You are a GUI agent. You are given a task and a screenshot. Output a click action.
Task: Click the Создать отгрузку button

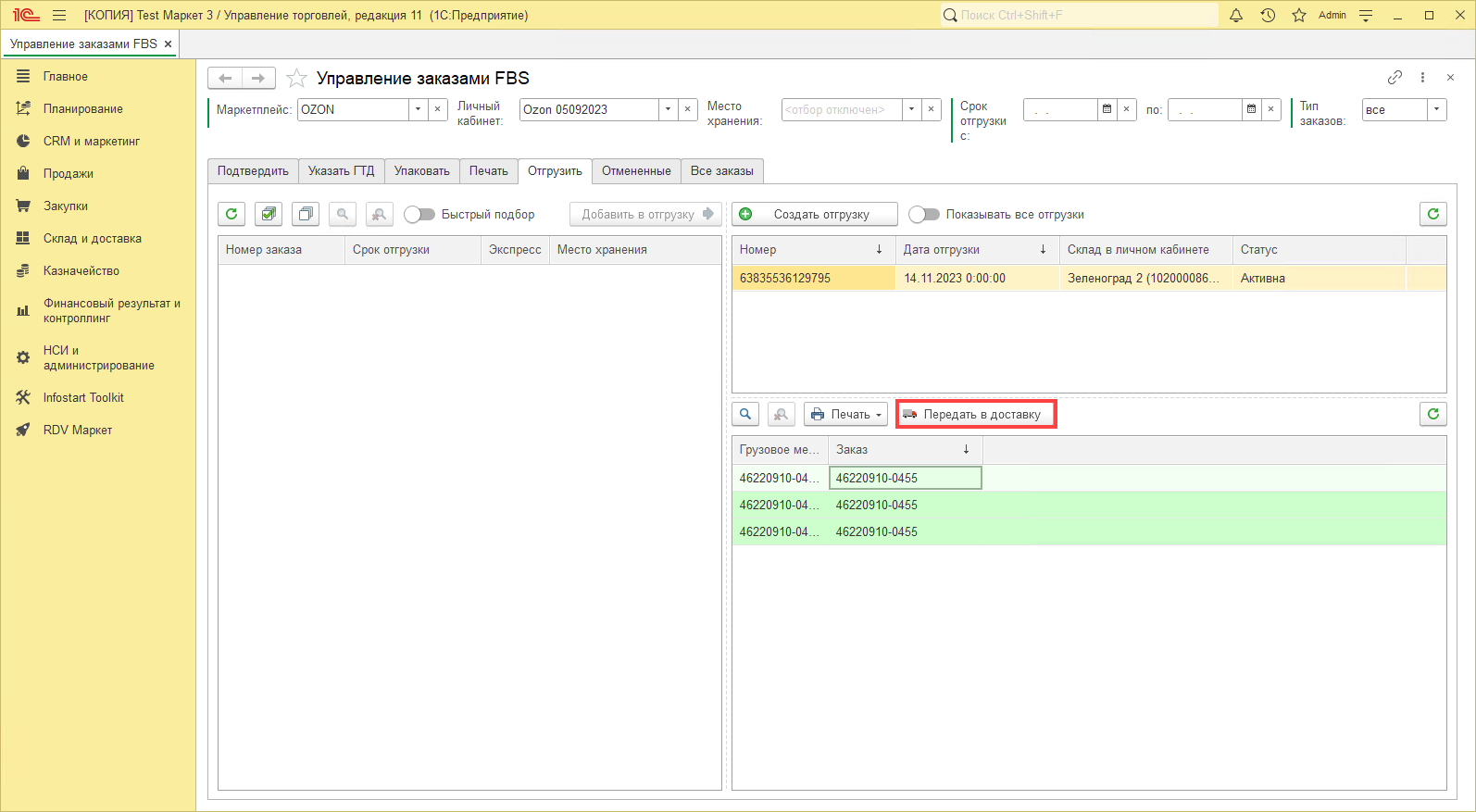point(814,214)
